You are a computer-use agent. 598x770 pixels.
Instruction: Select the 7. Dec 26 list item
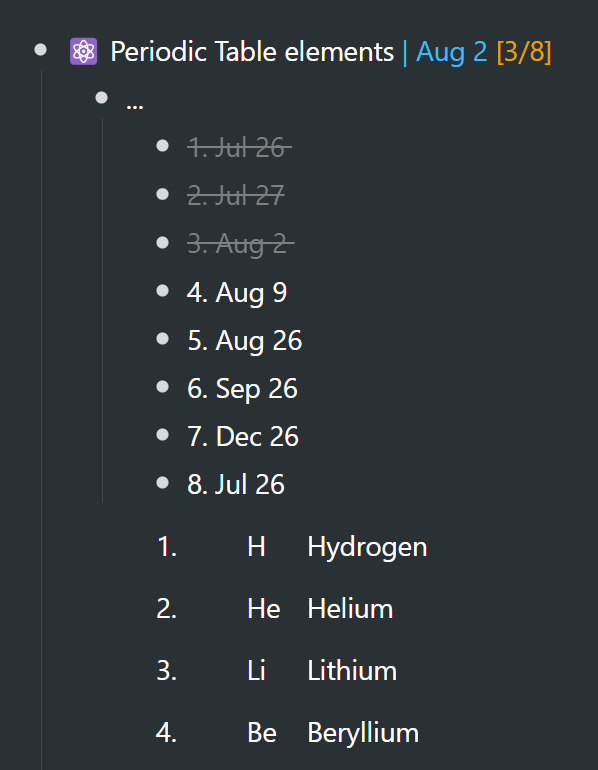pyautogui.click(x=243, y=437)
